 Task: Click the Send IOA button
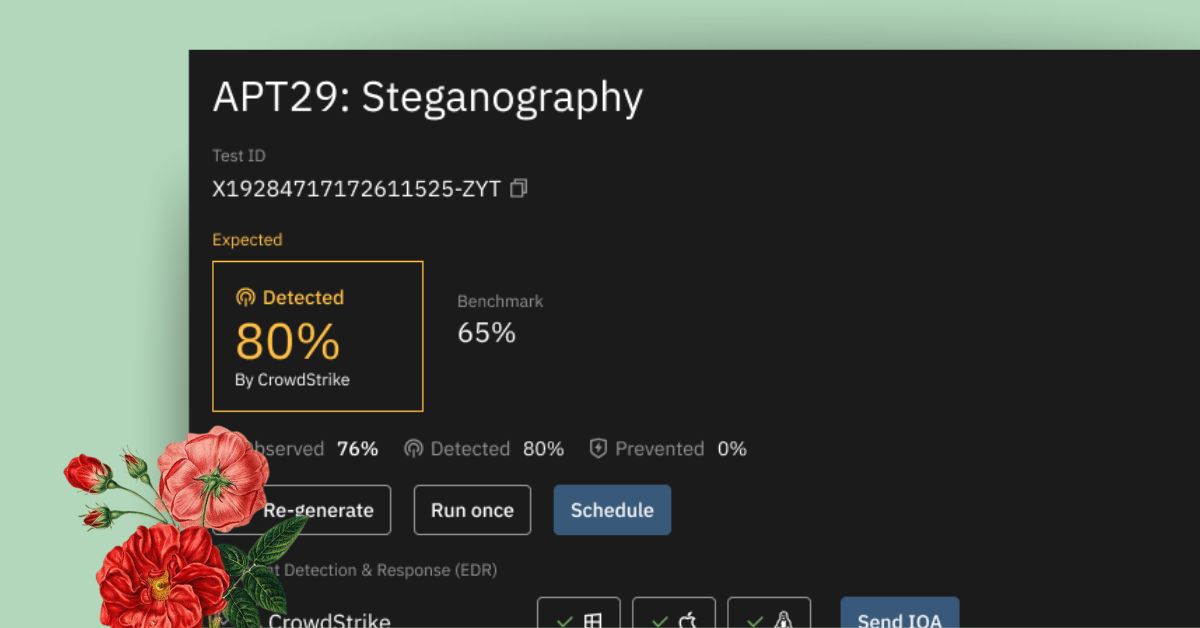click(899, 613)
